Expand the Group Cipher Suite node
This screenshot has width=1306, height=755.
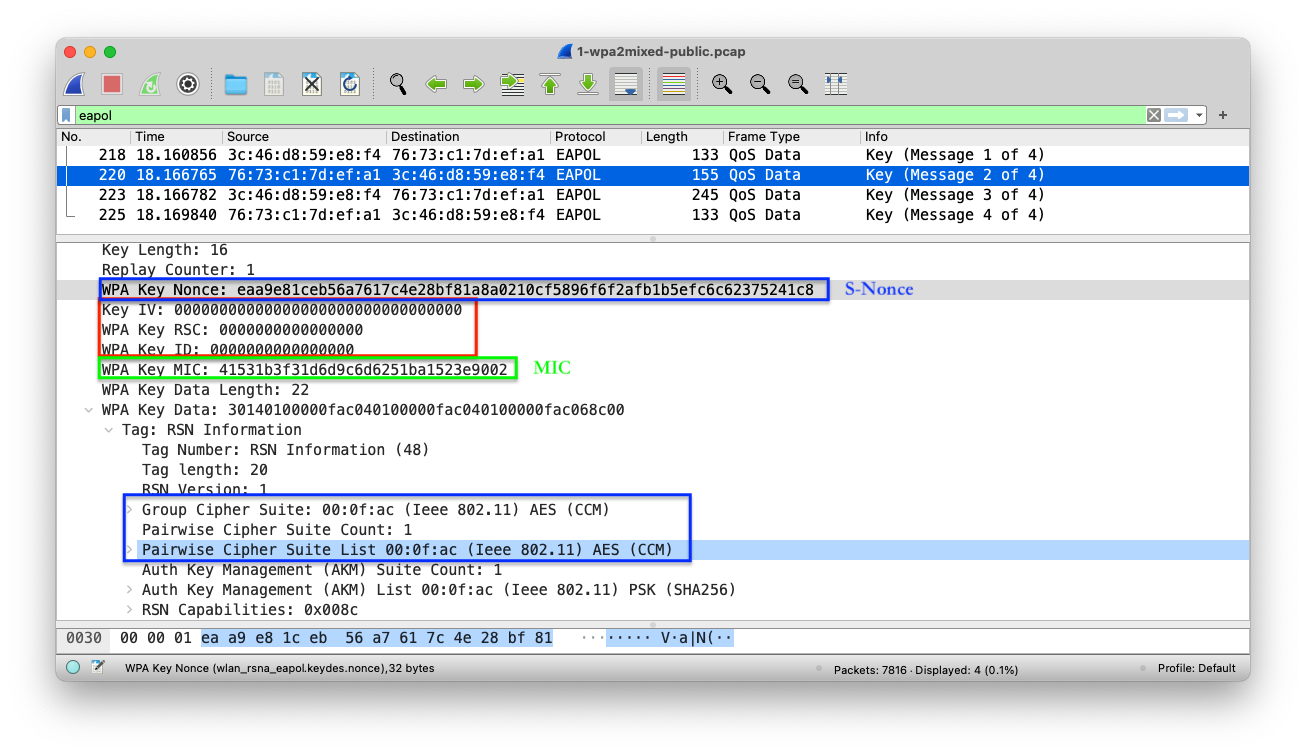click(129, 510)
